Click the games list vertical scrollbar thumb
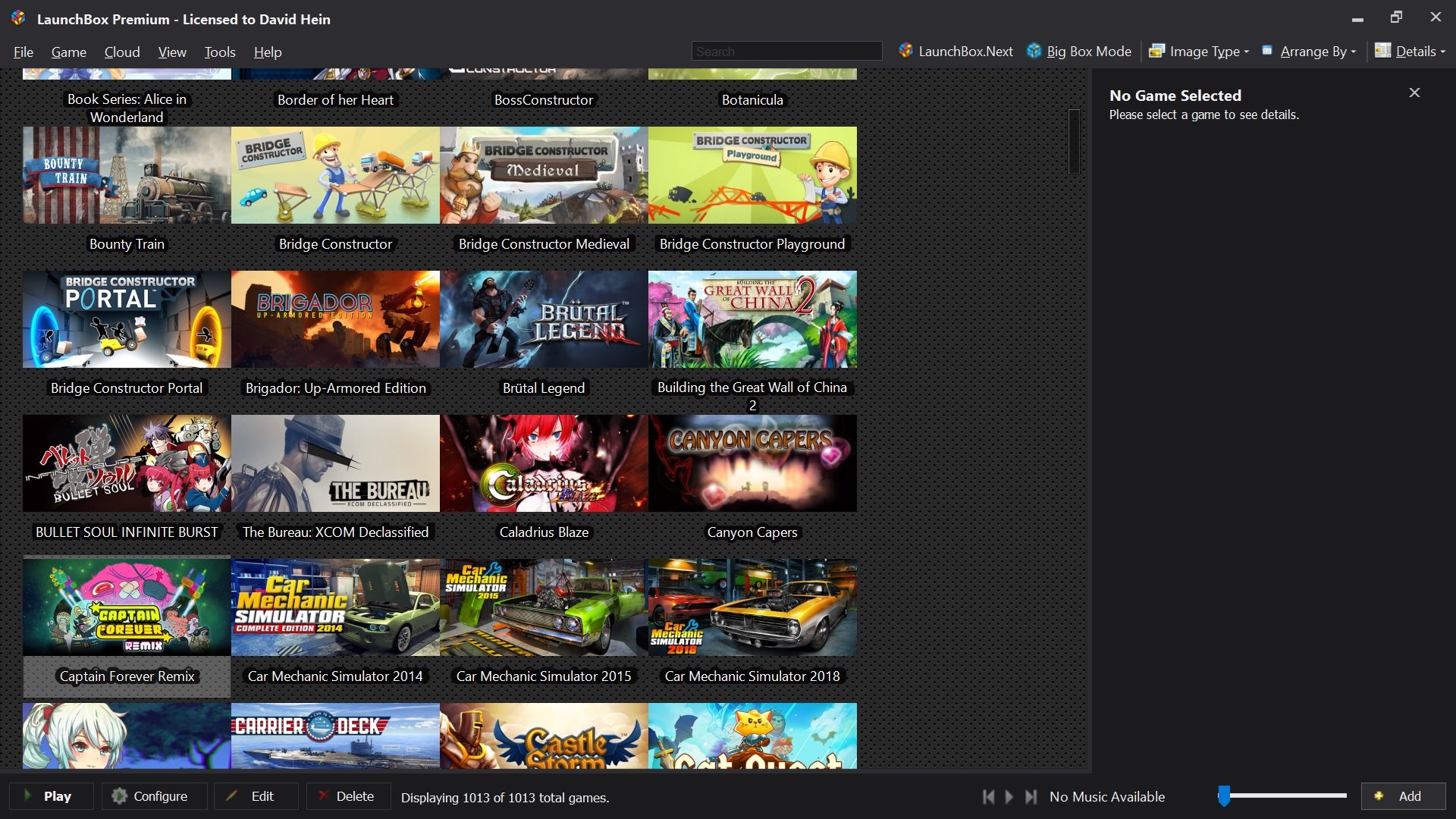Viewport: 1456px width, 819px height. point(1074,142)
